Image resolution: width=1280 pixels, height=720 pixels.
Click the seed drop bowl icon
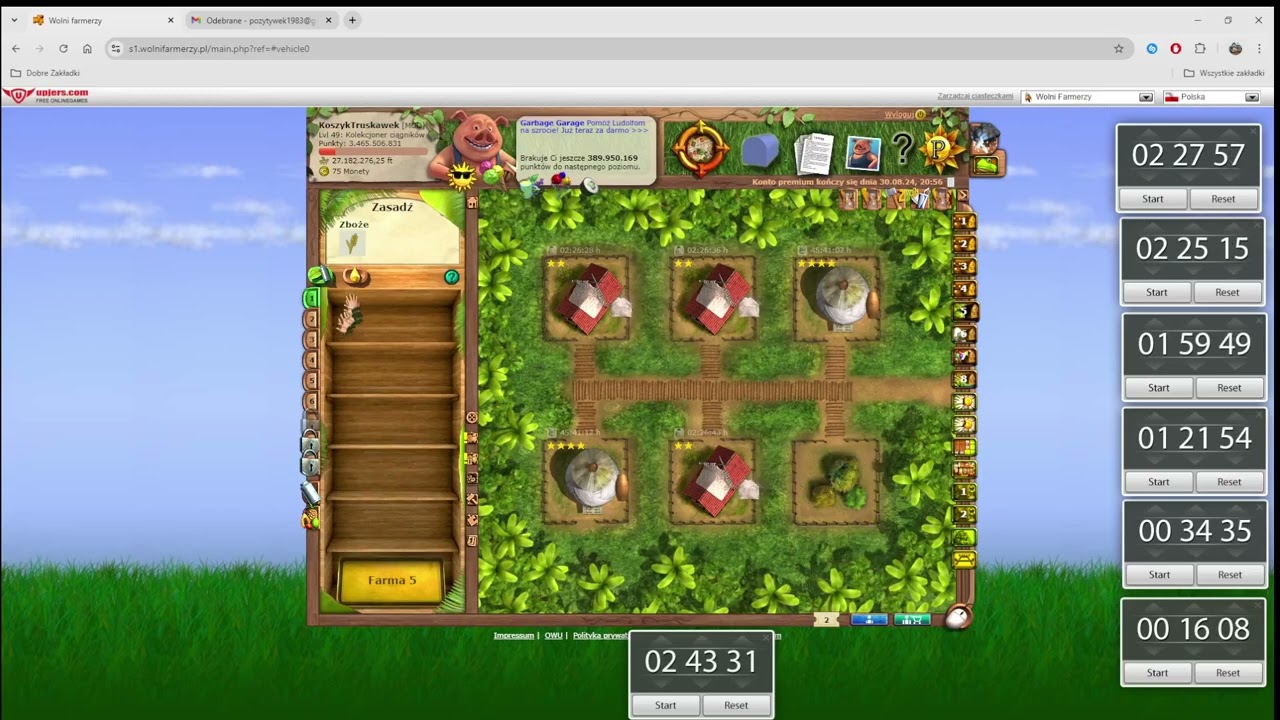point(354,275)
